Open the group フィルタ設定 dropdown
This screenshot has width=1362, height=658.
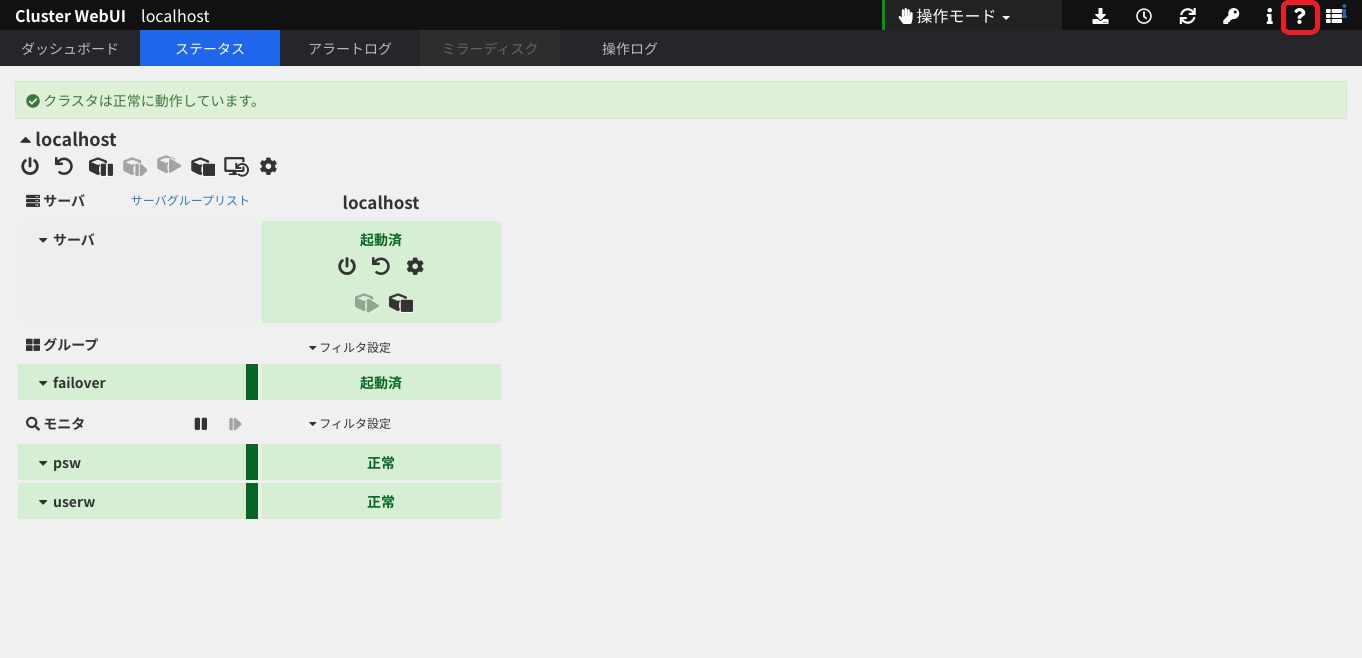click(350, 348)
